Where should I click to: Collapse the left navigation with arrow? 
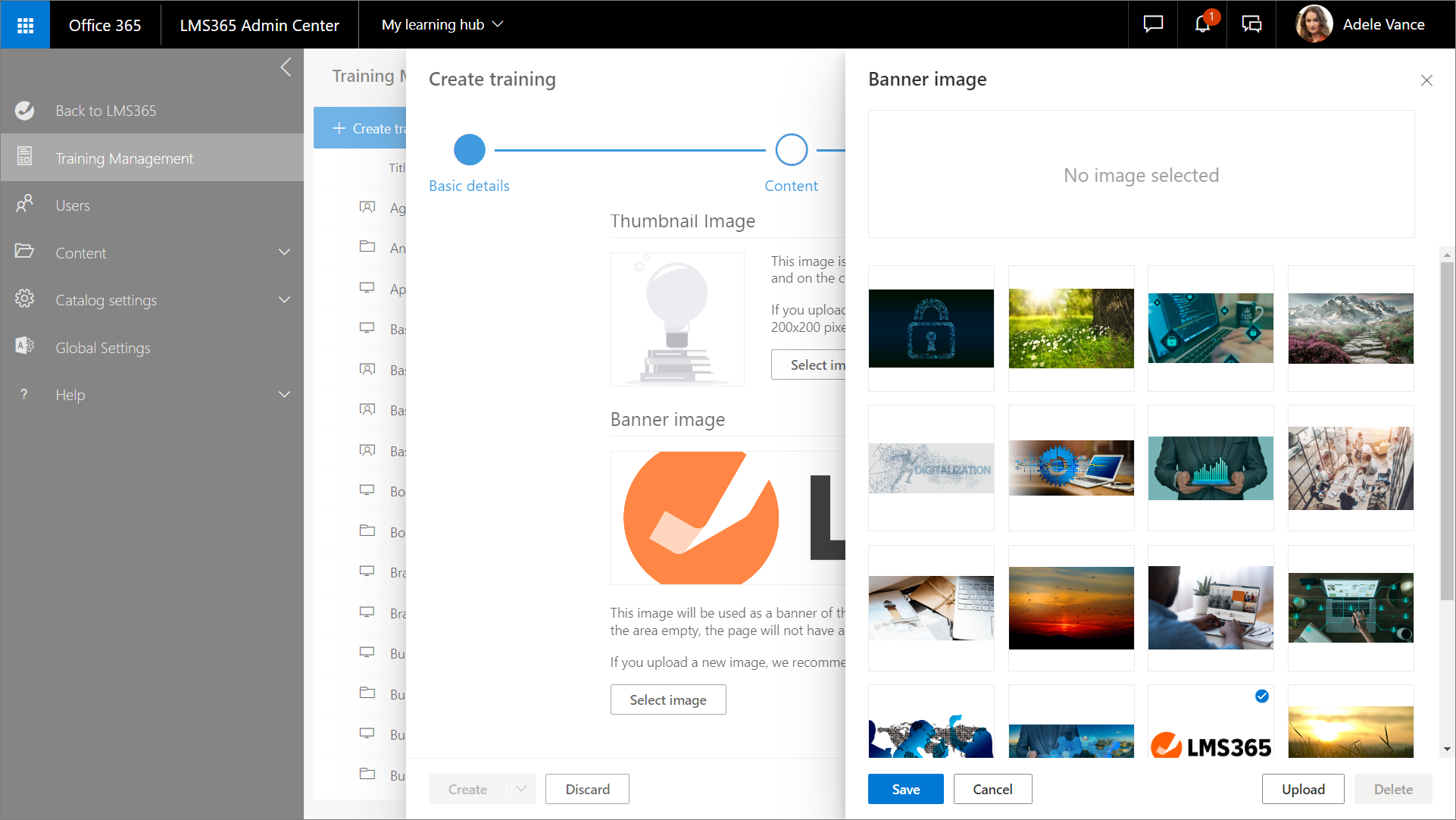click(x=286, y=67)
